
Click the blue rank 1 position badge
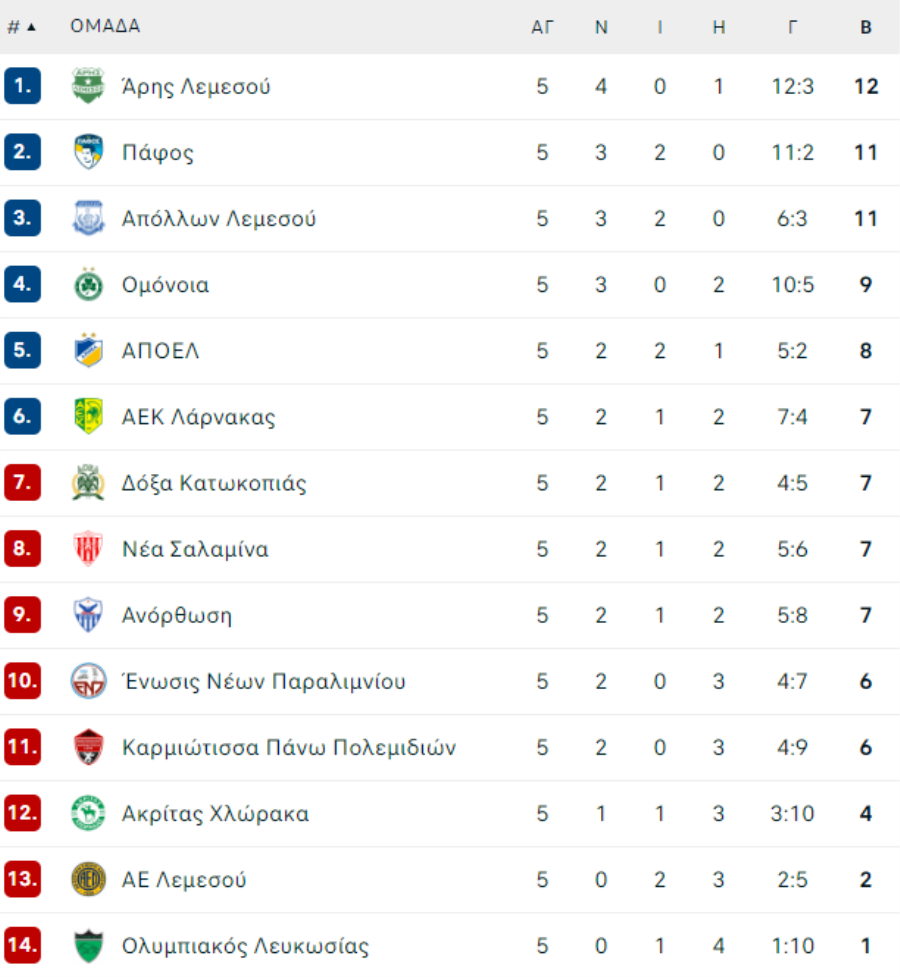(22, 85)
